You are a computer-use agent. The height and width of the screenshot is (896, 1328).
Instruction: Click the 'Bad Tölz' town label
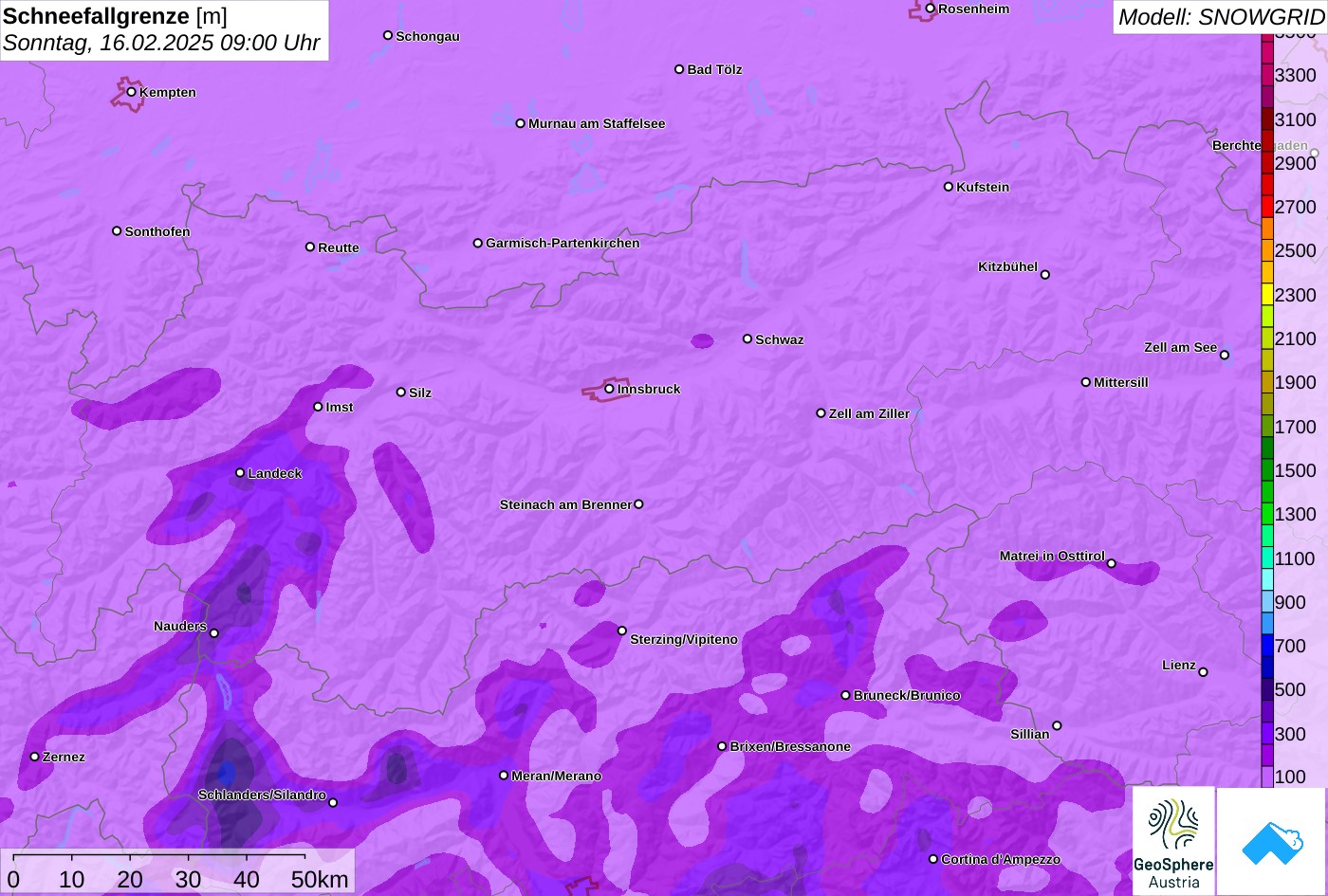point(714,70)
